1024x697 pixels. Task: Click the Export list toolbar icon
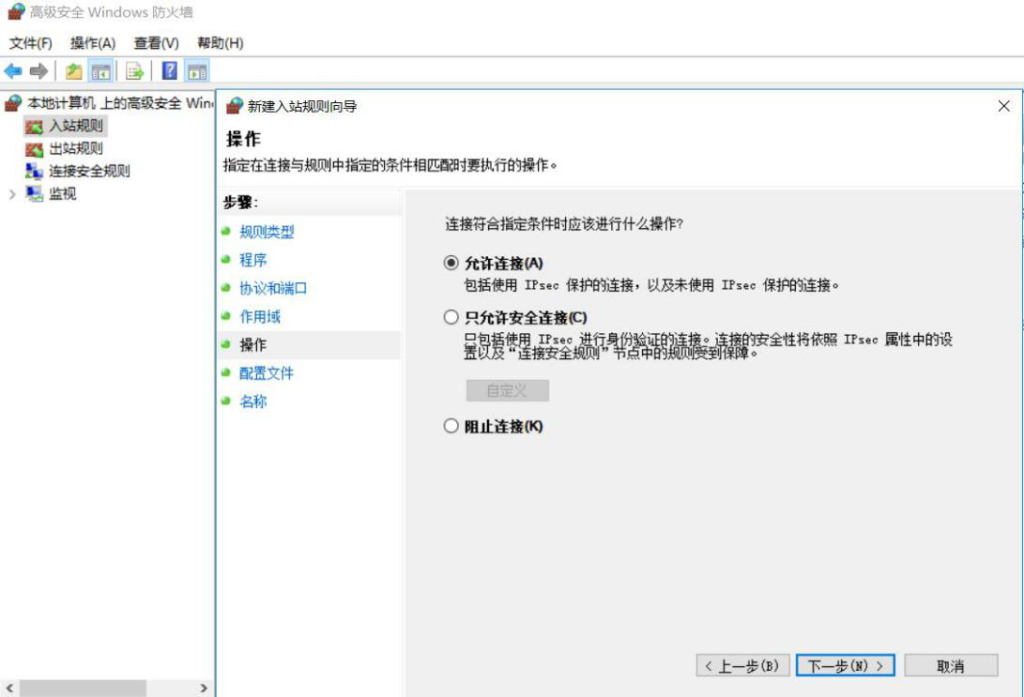(135, 71)
